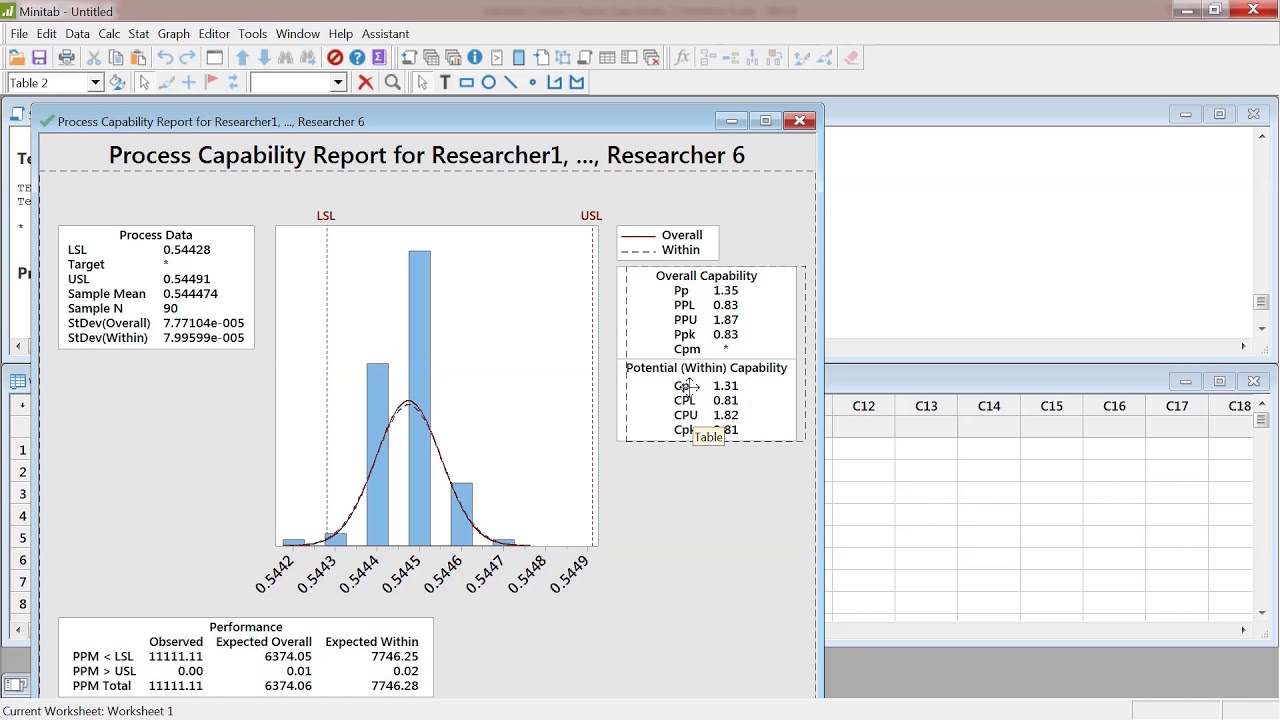This screenshot has width=1280, height=720.
Task: Restore the Process Capability Report graph window
Action: point(766,121)
